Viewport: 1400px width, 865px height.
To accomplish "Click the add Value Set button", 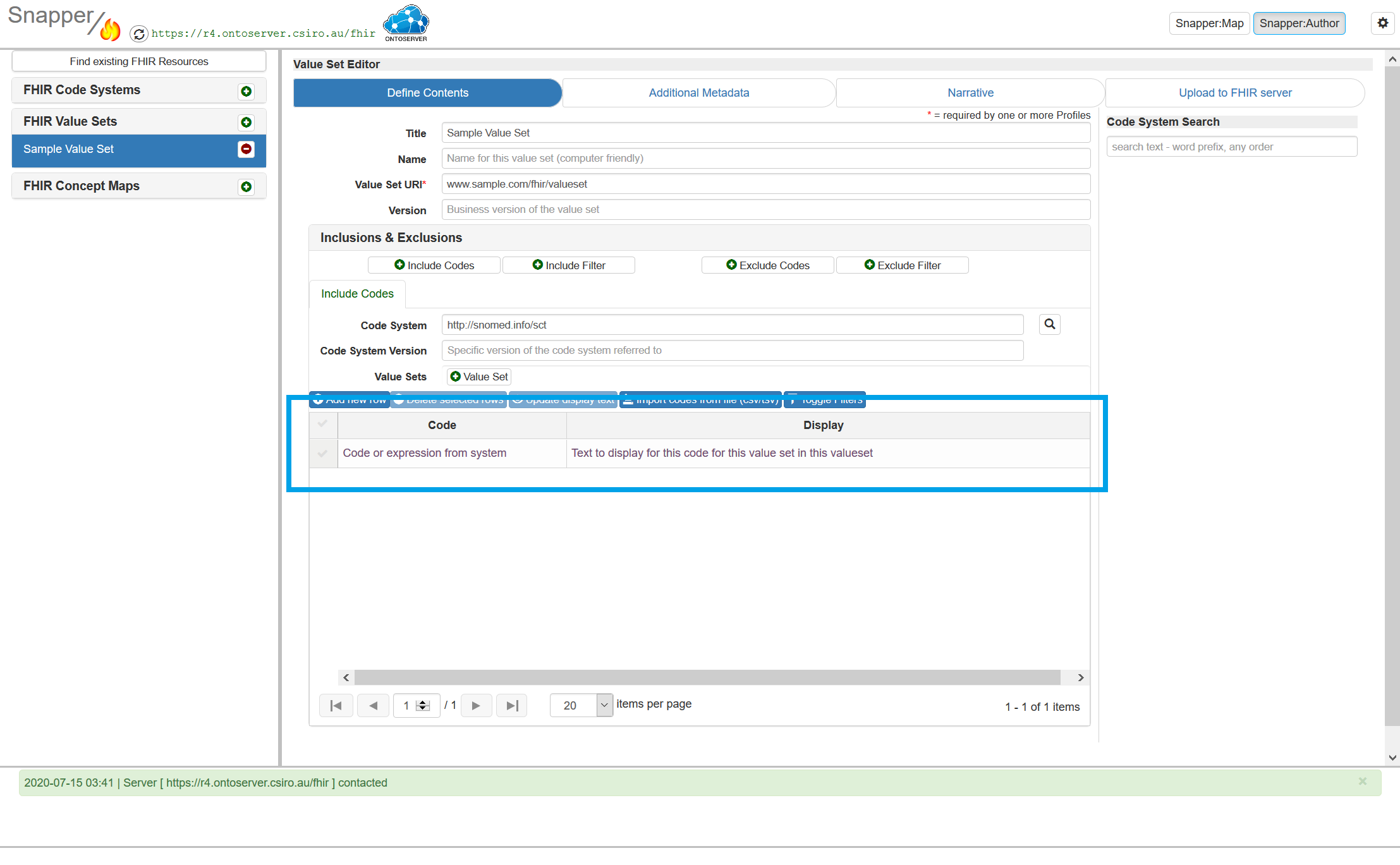I will coord(479,377).
